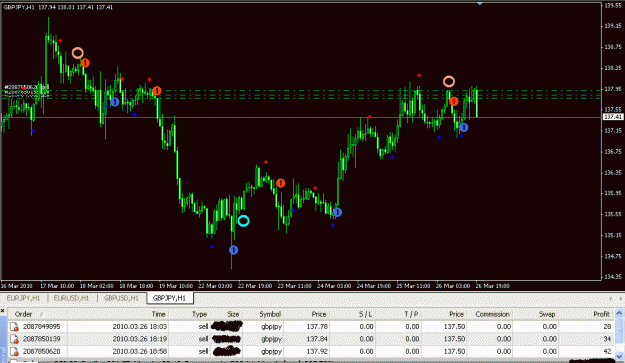Viewport: 625px width, 363px height.
Task: Select order number 2087850620
Action: pos(41,351)
